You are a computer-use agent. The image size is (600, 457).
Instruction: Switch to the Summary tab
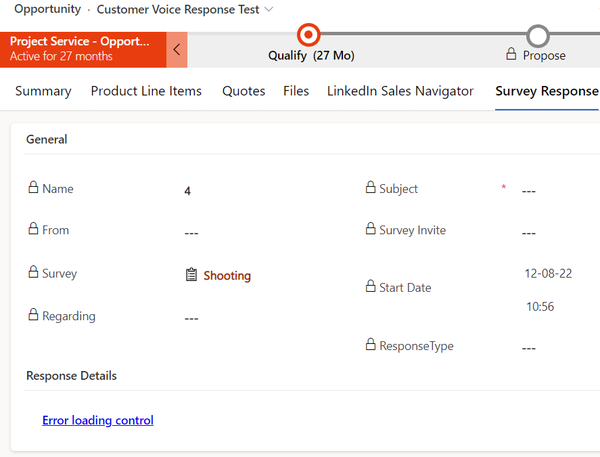pos(43,91)
